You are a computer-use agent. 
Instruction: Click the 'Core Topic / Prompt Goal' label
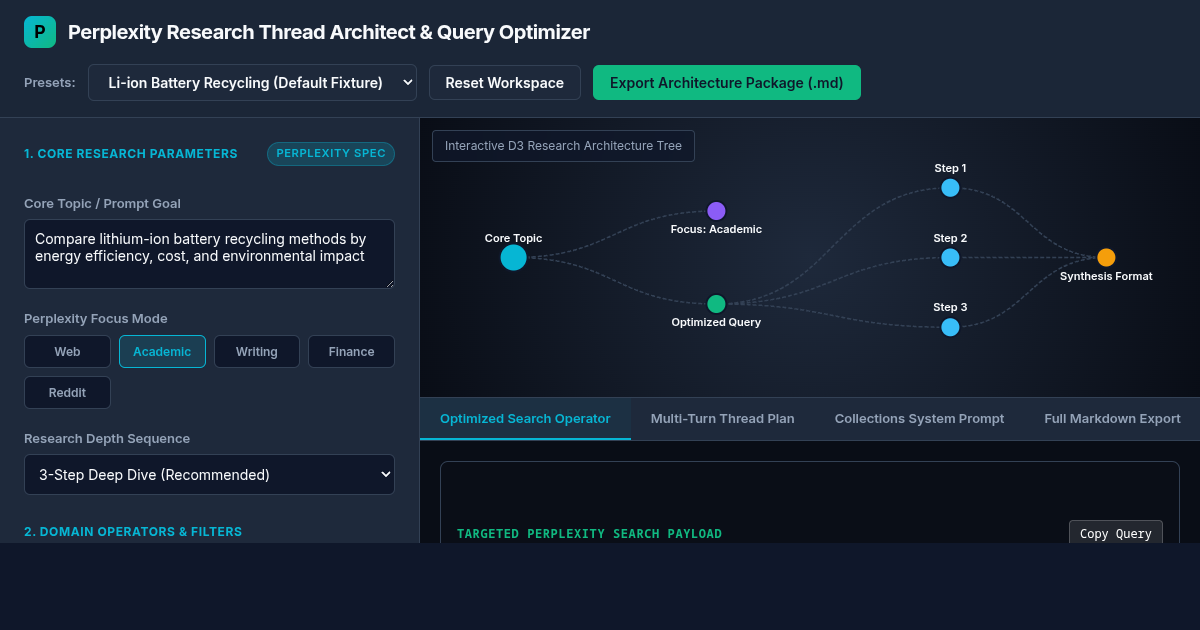pos(102,204)
